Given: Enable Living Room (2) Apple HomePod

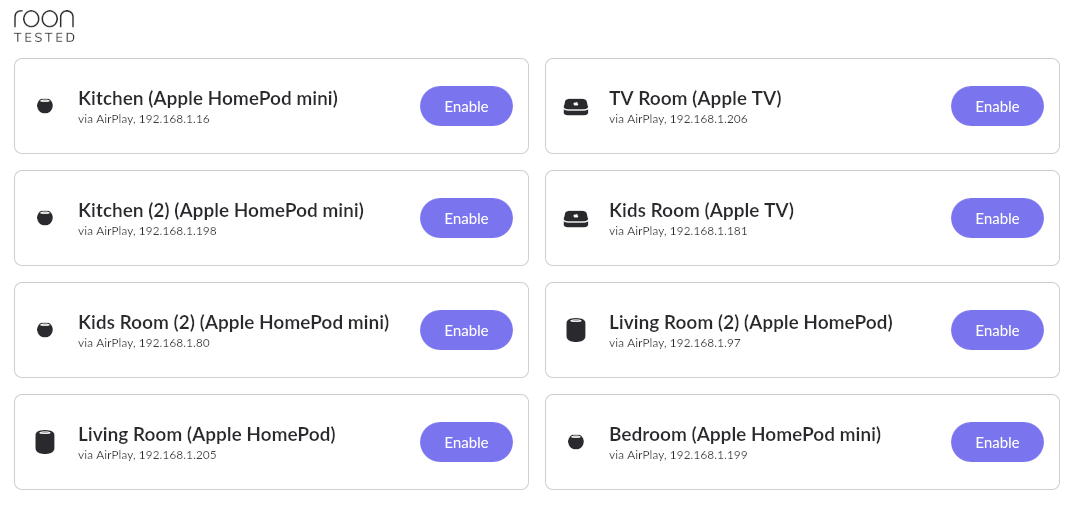Looking at the screenshot, I should [x=997, y=330].
